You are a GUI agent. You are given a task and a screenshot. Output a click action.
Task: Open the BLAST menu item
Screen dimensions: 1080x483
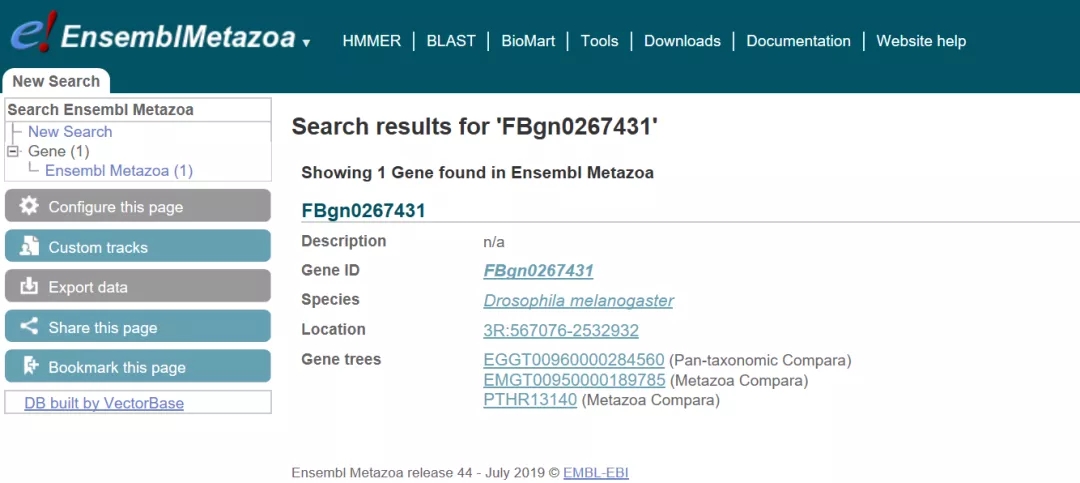point(451,41)
